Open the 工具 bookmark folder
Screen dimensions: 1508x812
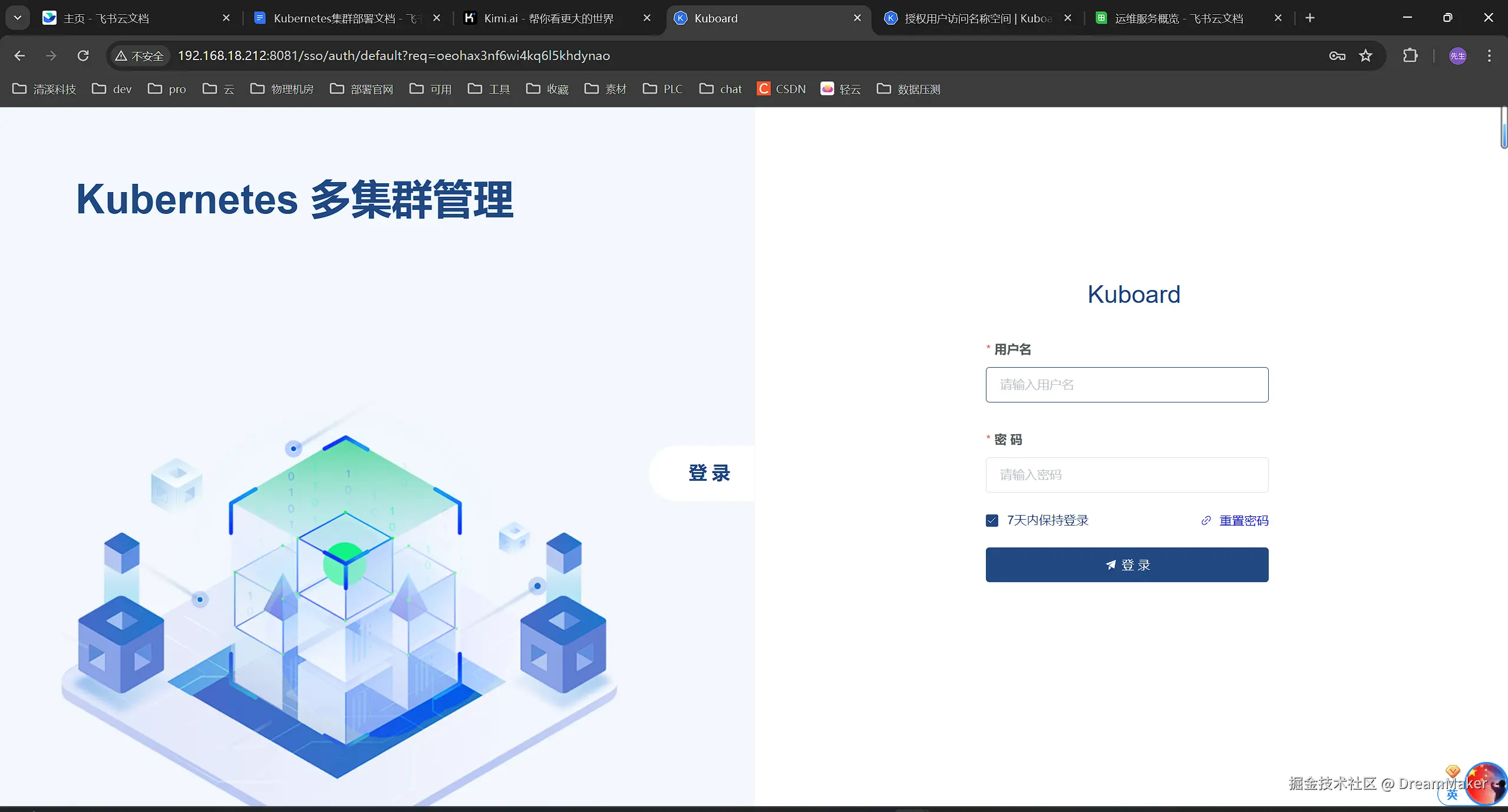point(489,89)
